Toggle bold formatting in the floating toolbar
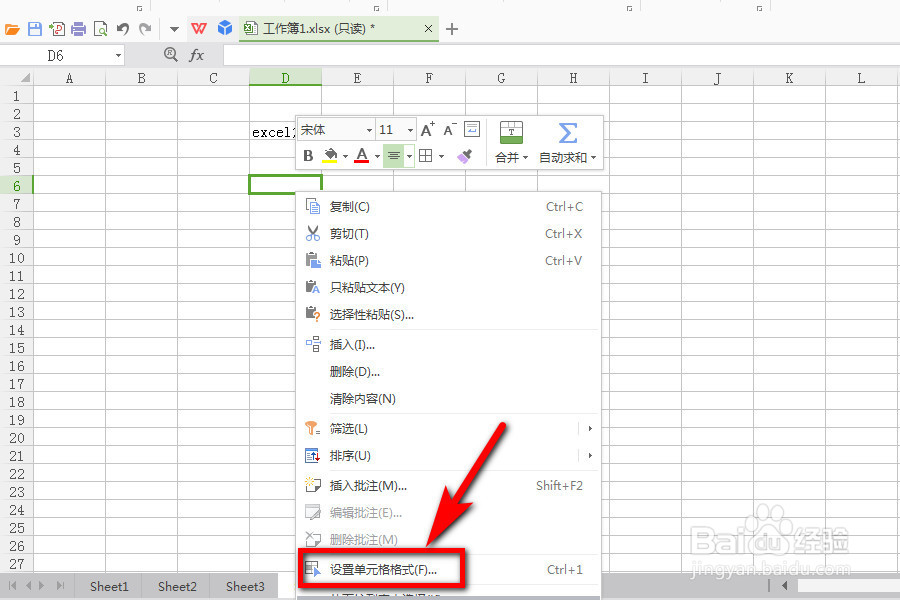This screenshot has height=600, width=900. click(x=308, y=155)
